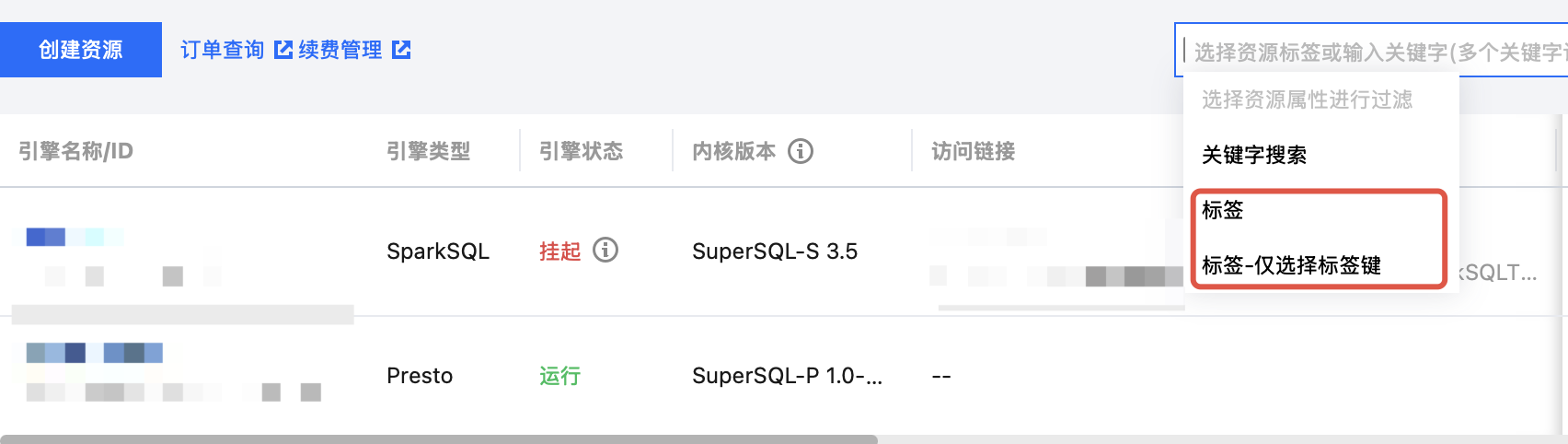Click the 访问链接 column header
Screen dimensions: 1568x444
[x=973, y=151]
